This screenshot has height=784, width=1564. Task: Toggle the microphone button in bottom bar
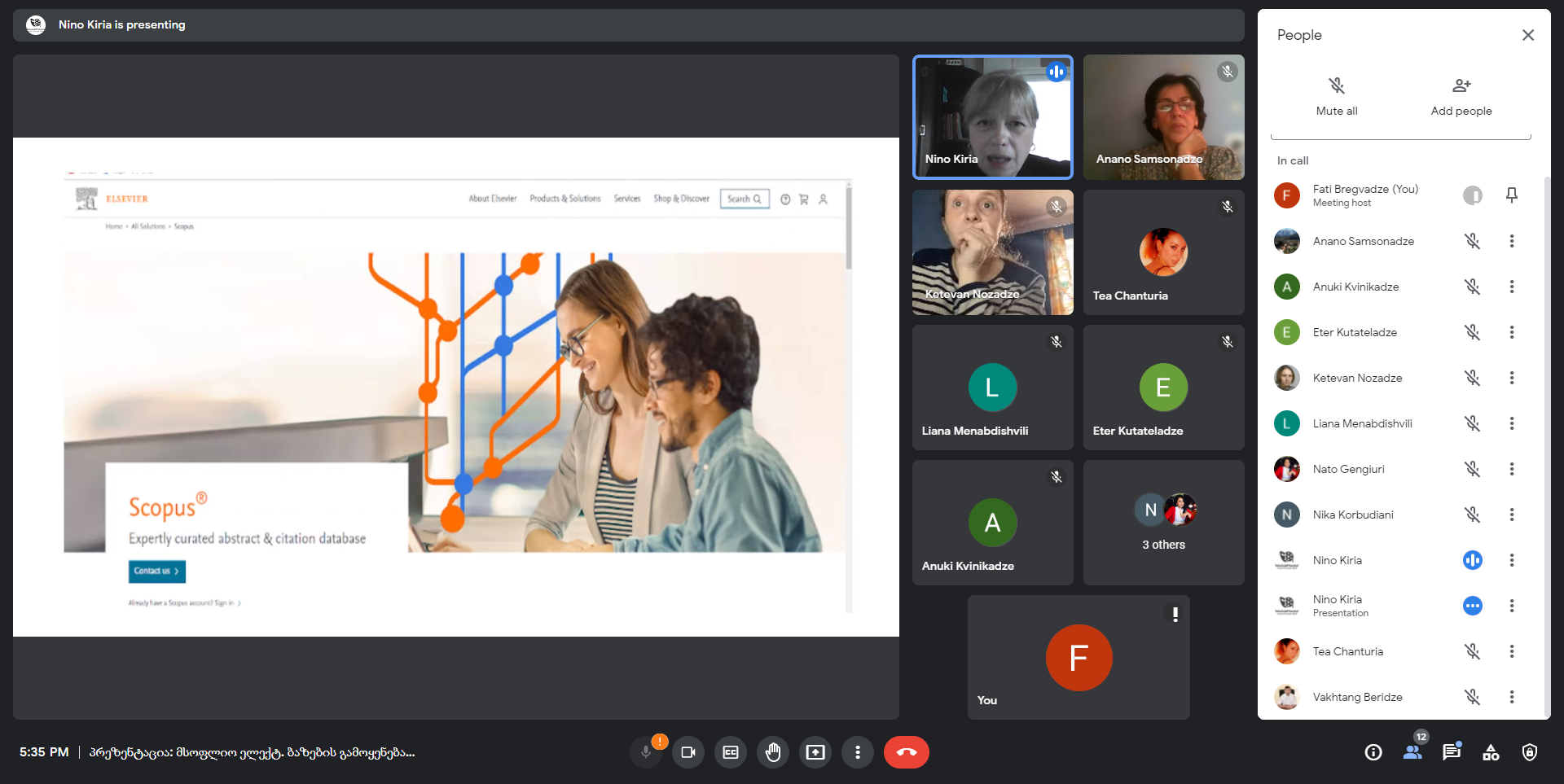(x=646, y=752)
